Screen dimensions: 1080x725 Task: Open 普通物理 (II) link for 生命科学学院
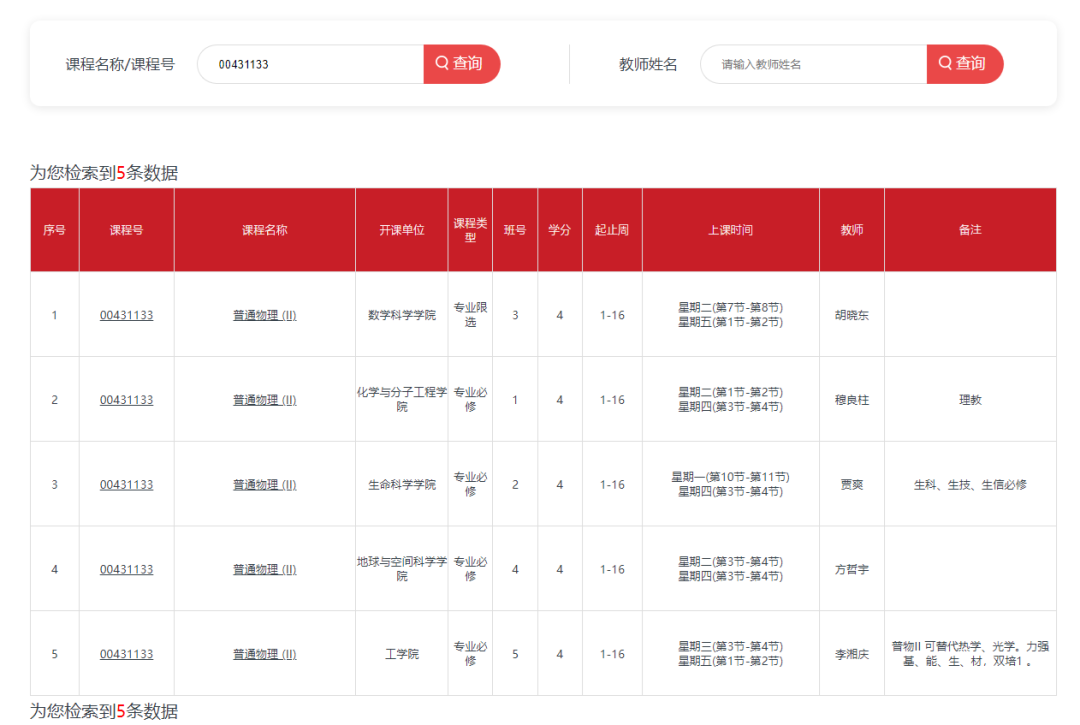pyautogui.click(x=264, y=485)
